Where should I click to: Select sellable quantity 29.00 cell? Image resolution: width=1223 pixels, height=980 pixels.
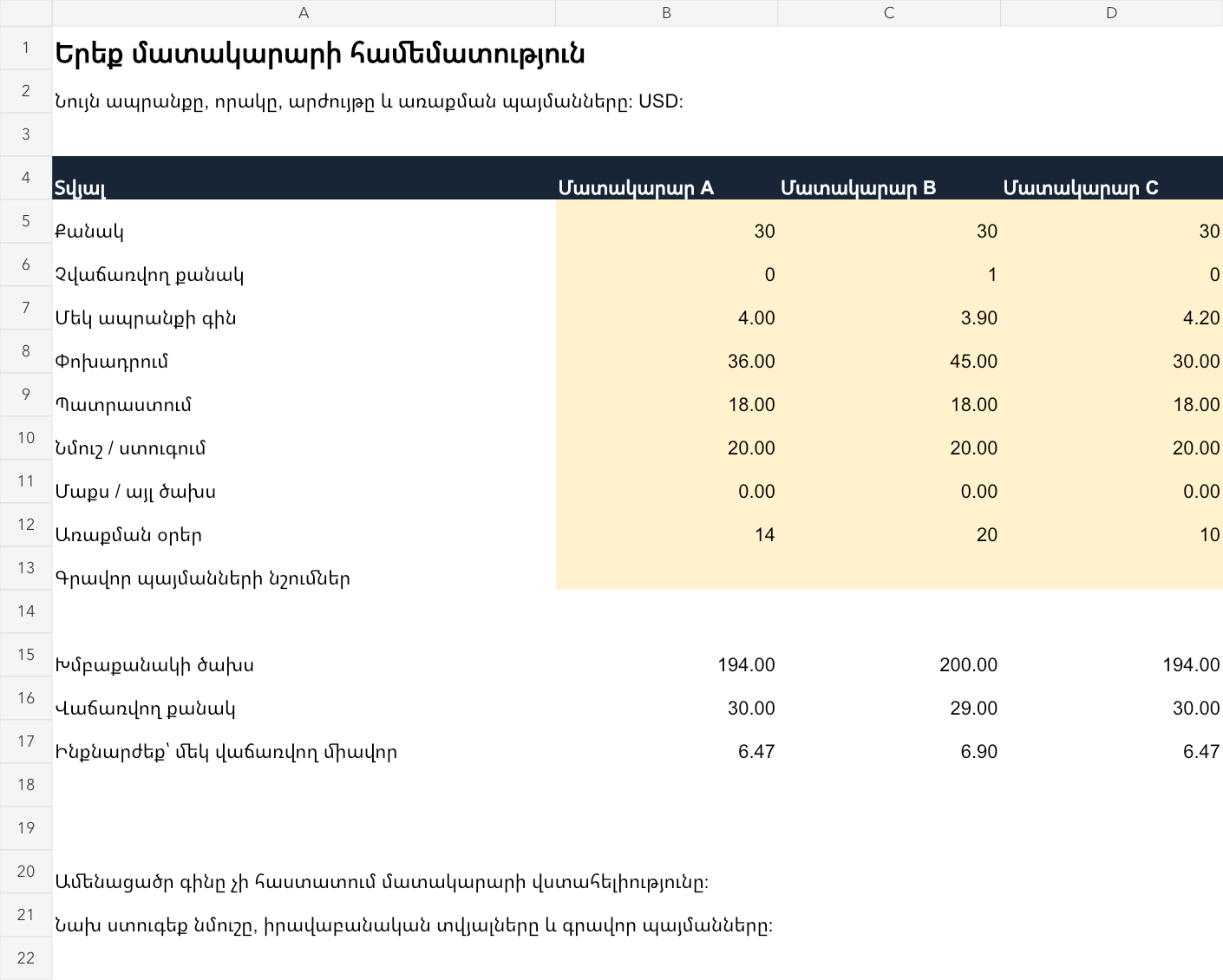[x=889, y=698]
